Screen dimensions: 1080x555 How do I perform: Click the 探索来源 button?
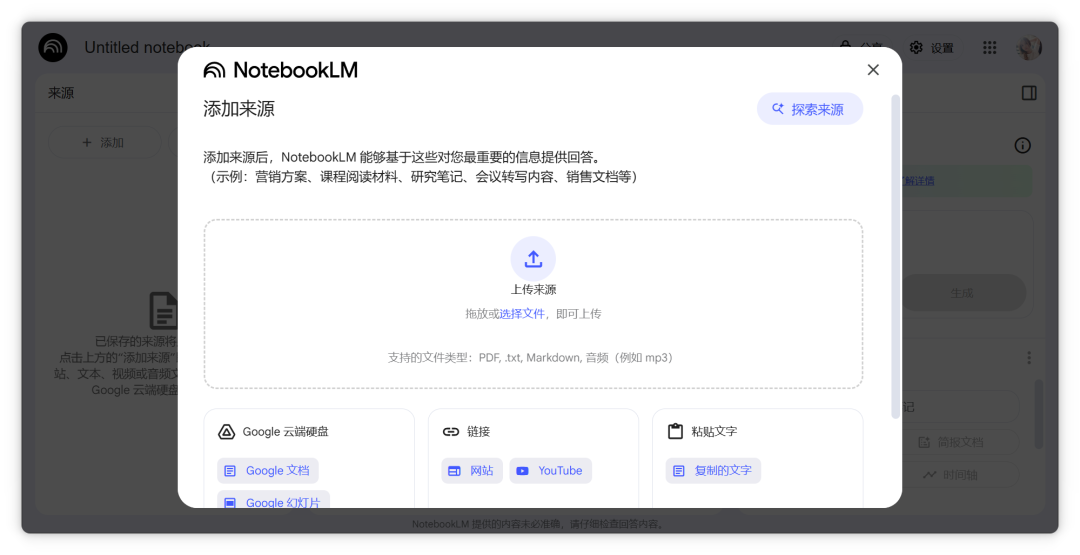coord(809,109)
